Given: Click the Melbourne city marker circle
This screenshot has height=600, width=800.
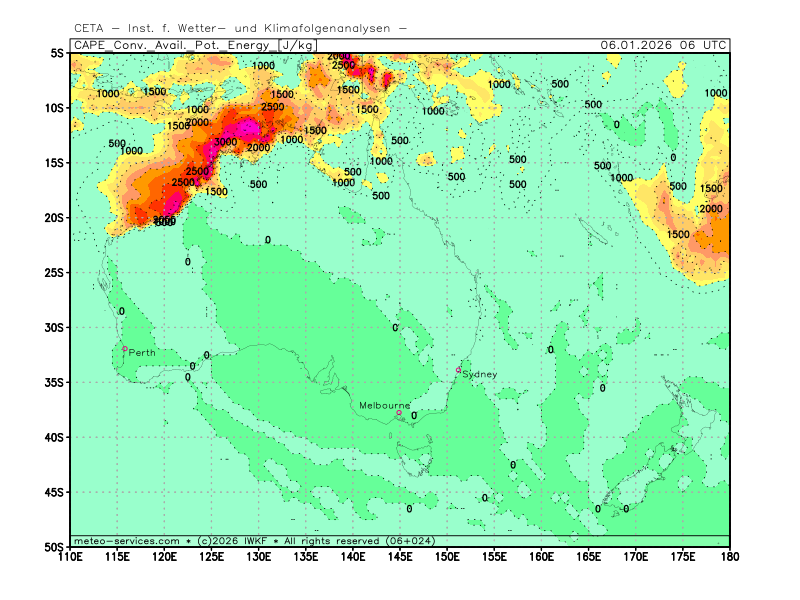Looking at the screenshot, I should 399,413.
